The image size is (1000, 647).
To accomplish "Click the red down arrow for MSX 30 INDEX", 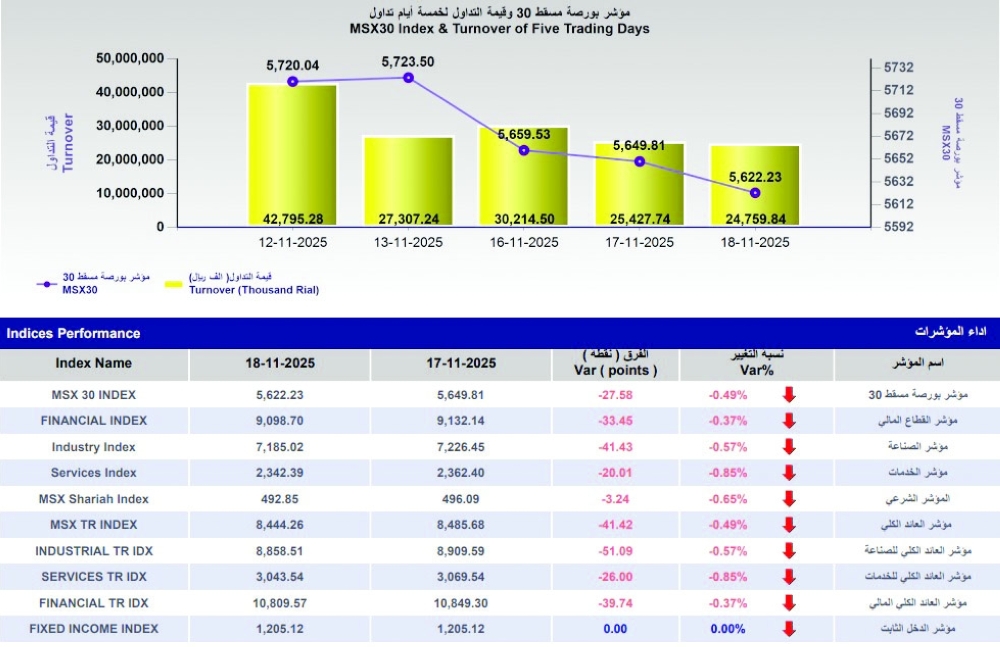I will point(789,395).
